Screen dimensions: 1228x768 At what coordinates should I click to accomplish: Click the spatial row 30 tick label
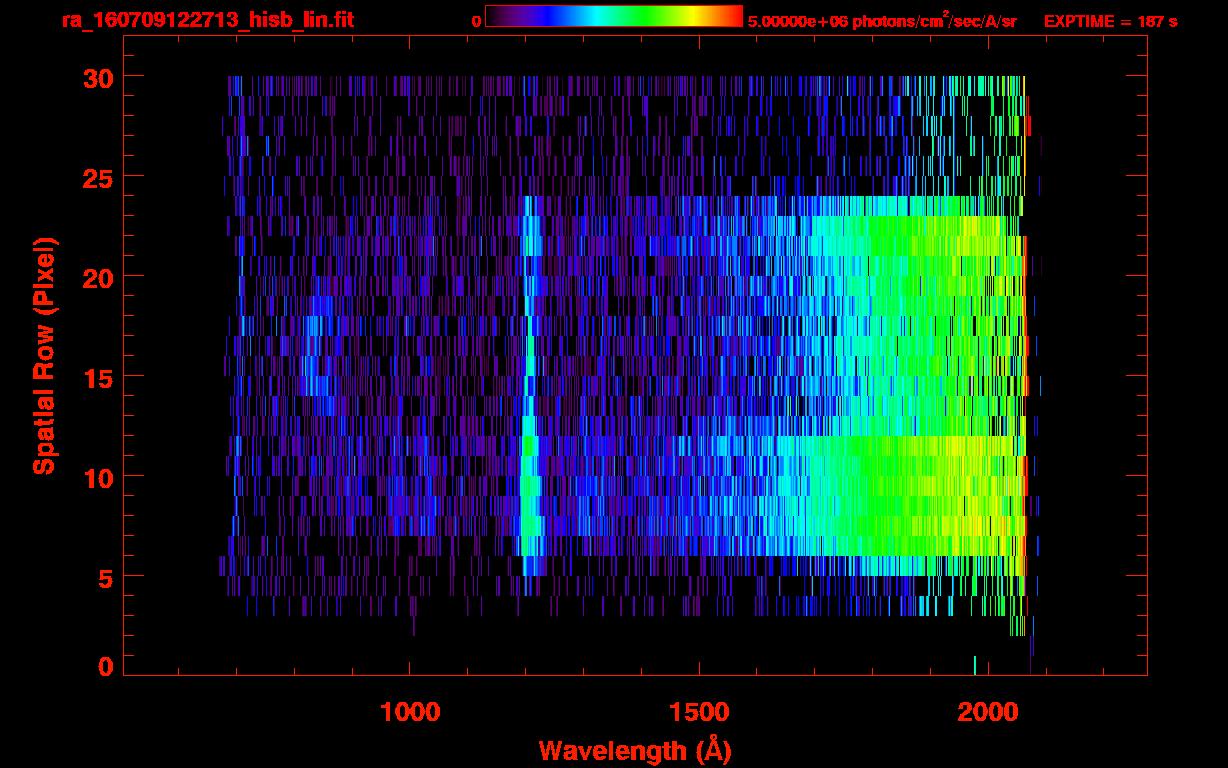pyautogui.click(x=96, y=77)
